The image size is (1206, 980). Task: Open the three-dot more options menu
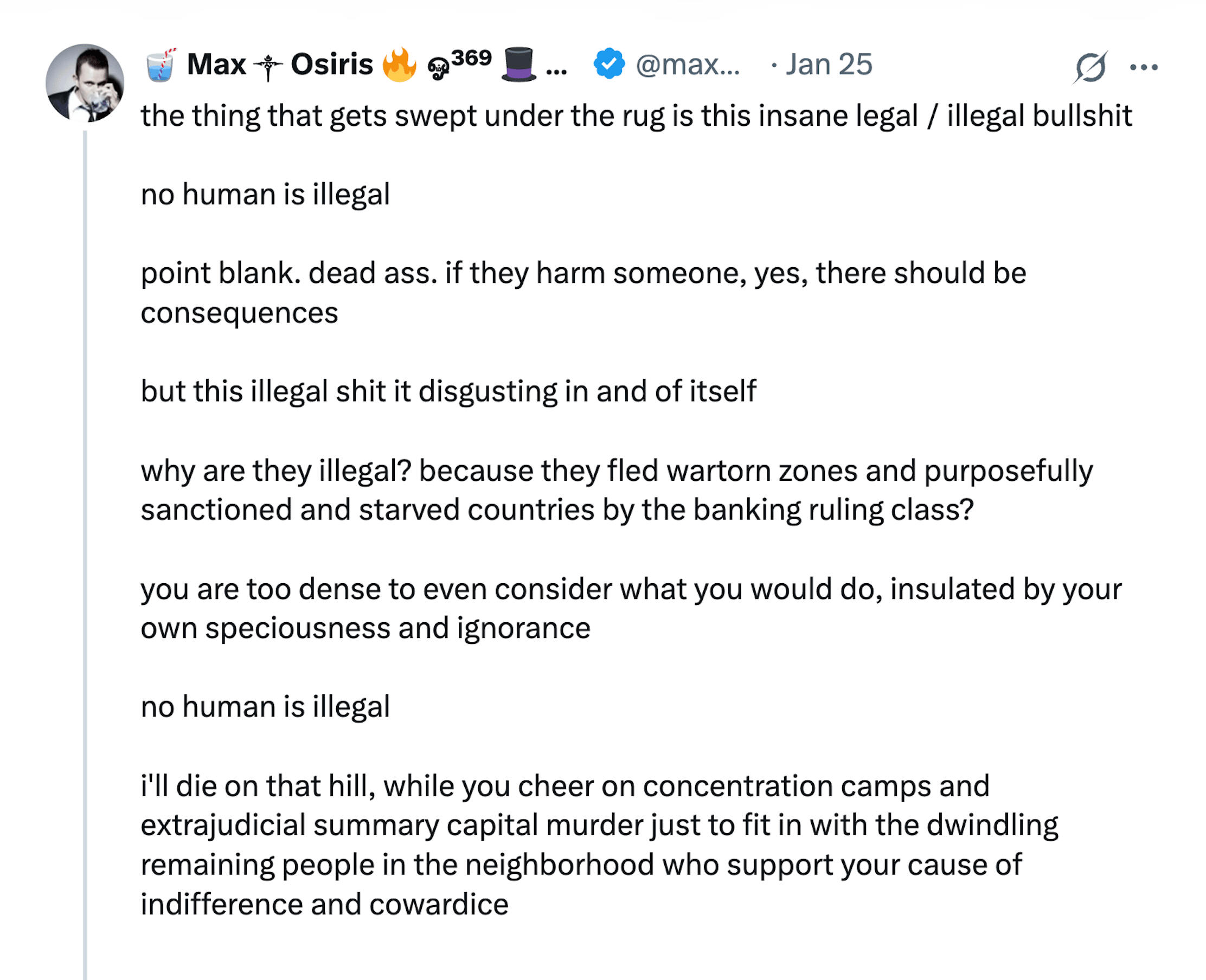1144,68
